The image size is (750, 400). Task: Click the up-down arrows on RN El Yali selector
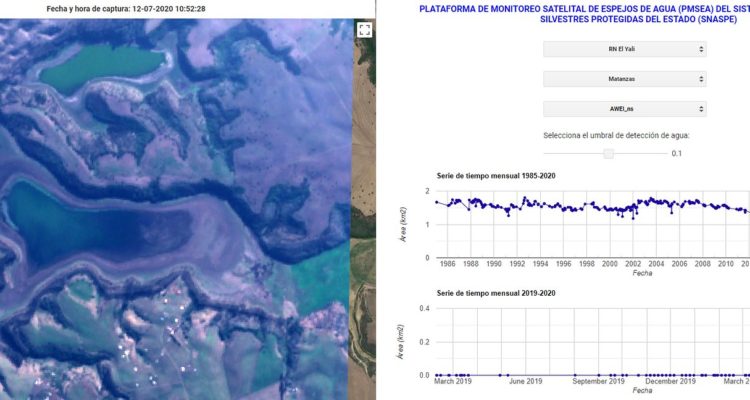699,49
